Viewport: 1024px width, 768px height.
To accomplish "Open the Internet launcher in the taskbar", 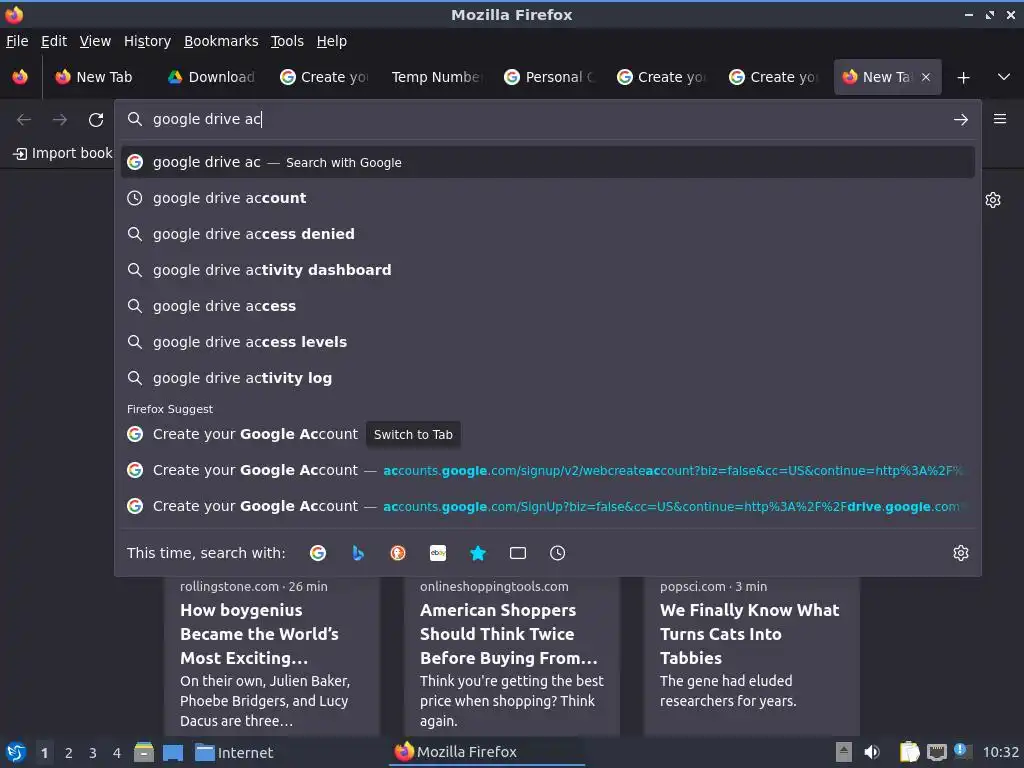I will coord(234,753).
